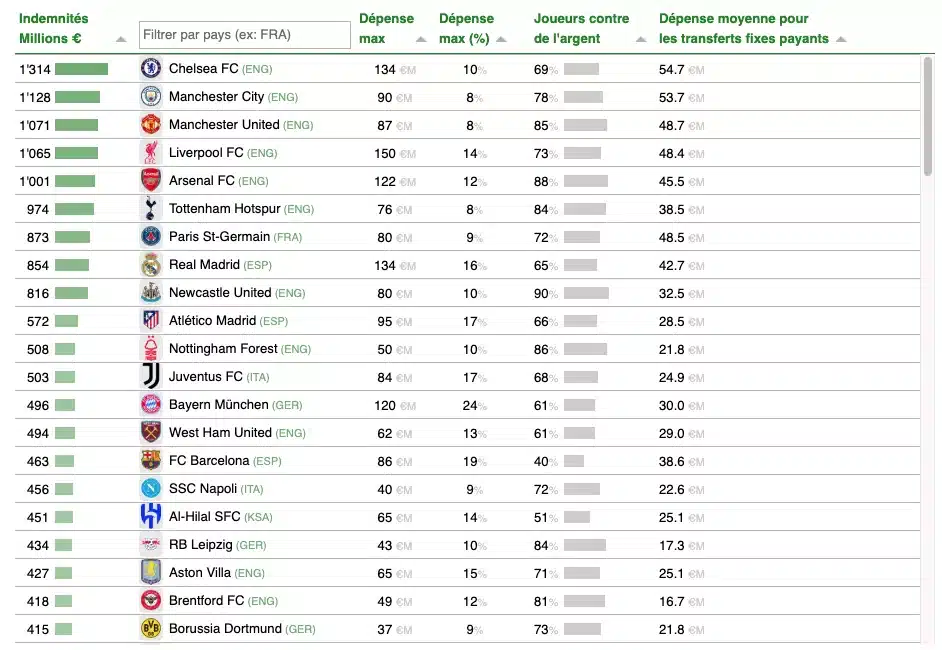Image resolution: width=942 pixels, height=650 pixels.
Task: Sort by Dépense max (%) arrow
Action: pos(501,40)
